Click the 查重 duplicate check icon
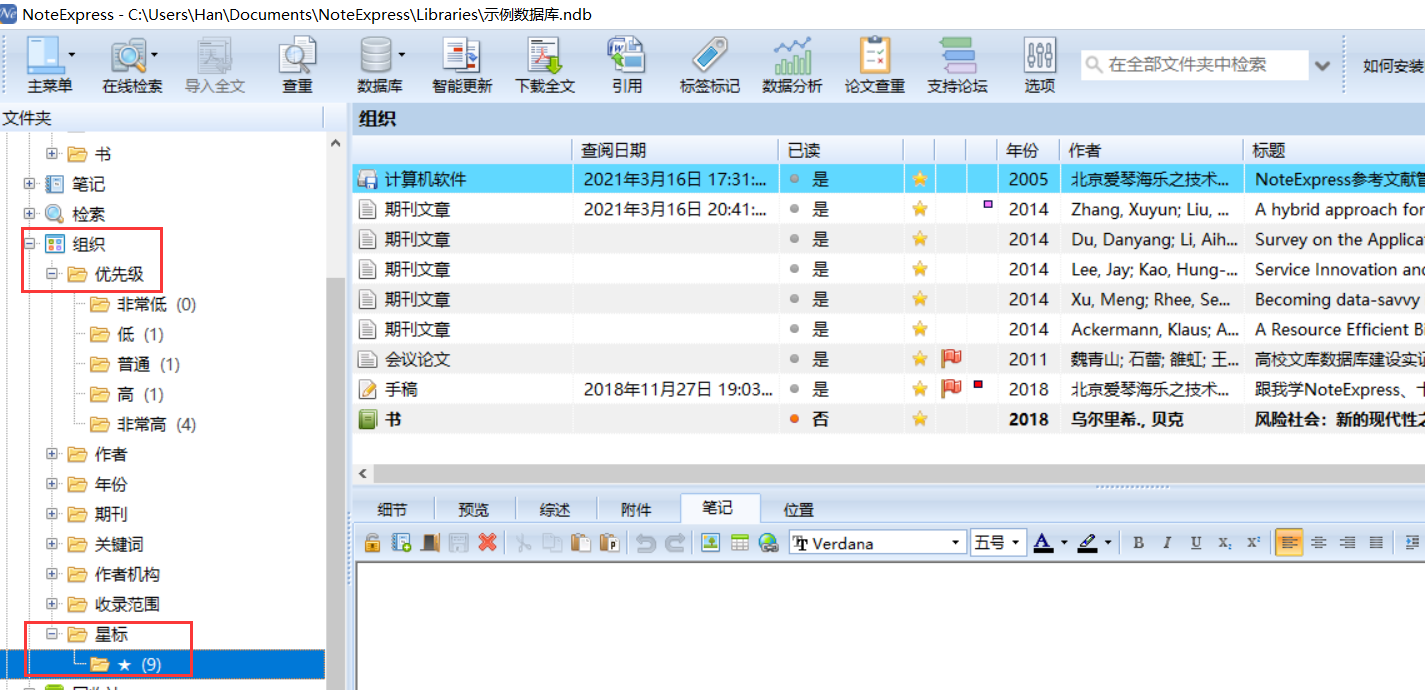 click(297, 65)
